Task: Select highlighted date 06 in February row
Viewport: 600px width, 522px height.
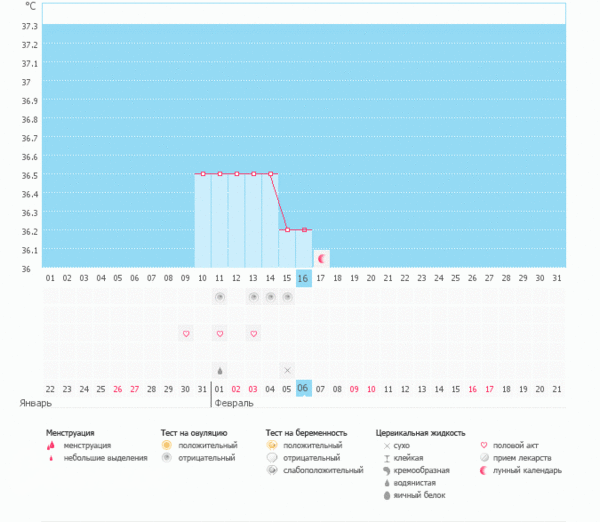Action: point(304,388)
